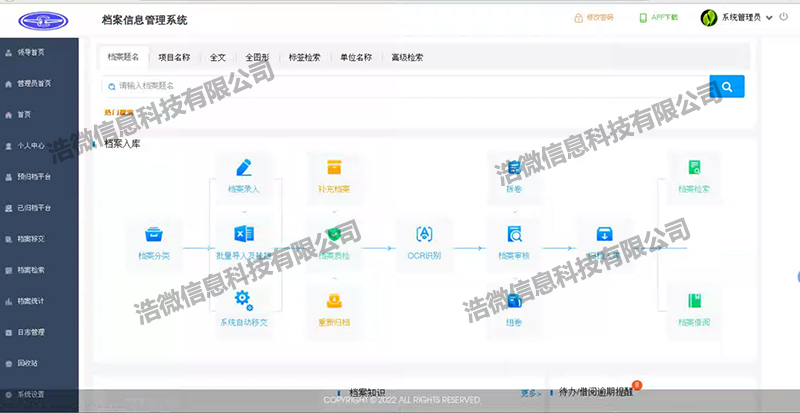Open the 档案质检 shield icon
The width and height of the screenshot is (800, 413).
pyautogui.click(x=334, y=234)
